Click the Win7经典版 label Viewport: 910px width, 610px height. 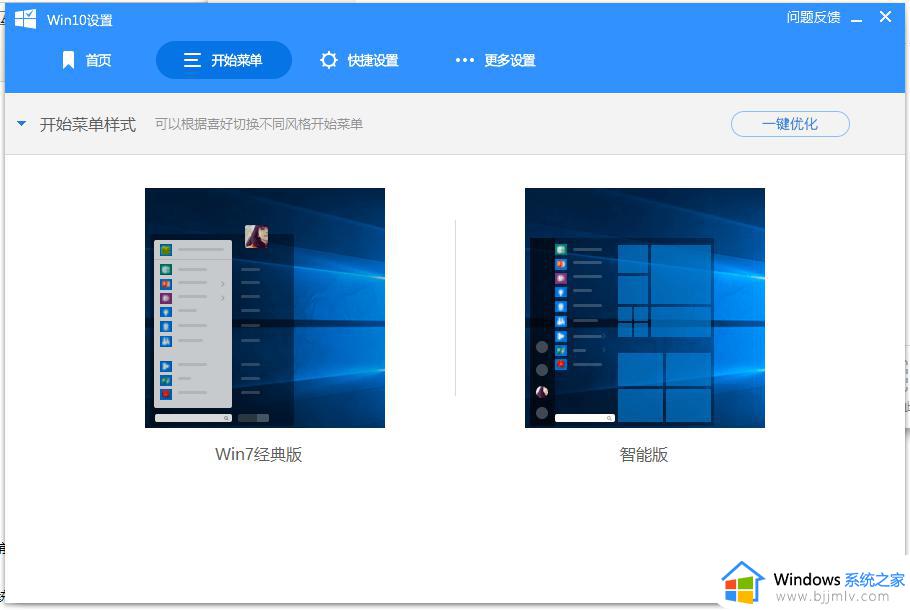click(258, 454)
